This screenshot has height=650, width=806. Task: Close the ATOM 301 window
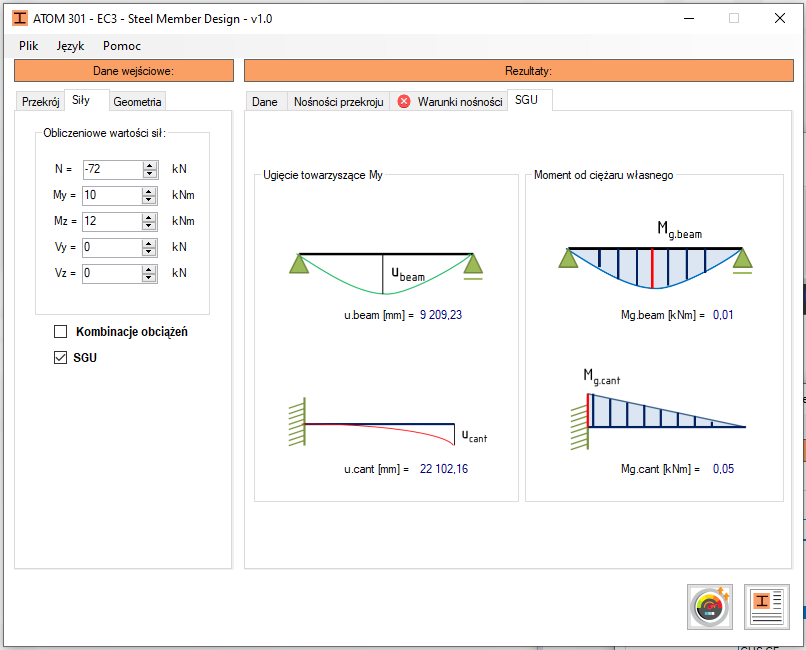coord(779,18)
